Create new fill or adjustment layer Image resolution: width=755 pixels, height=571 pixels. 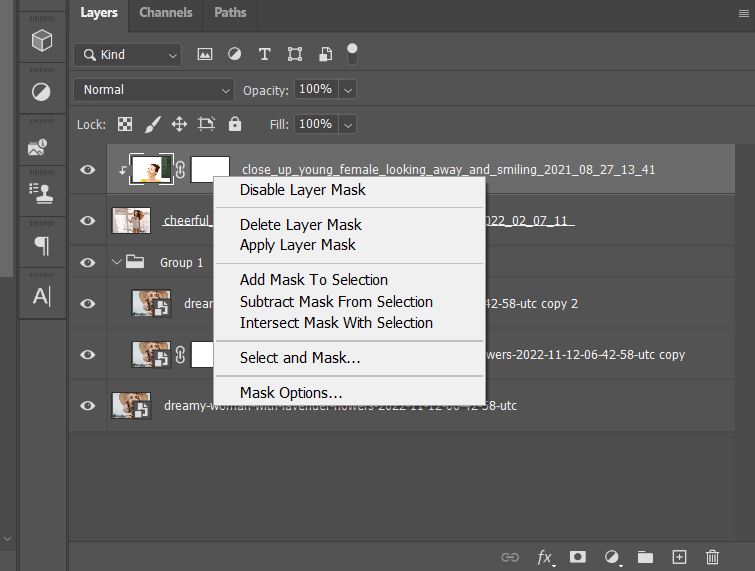(612, 558)
